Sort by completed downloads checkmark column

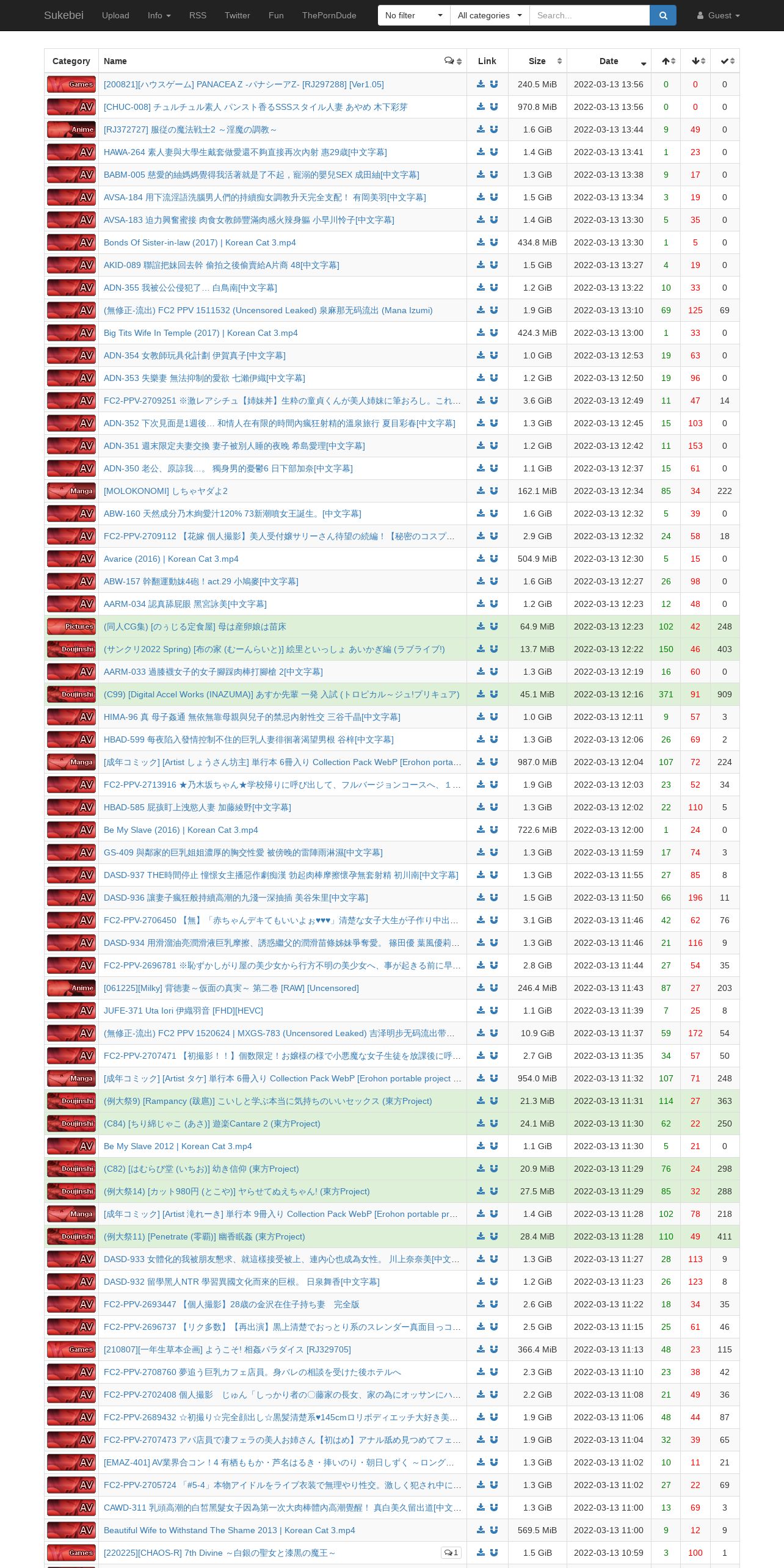[725, 61]
